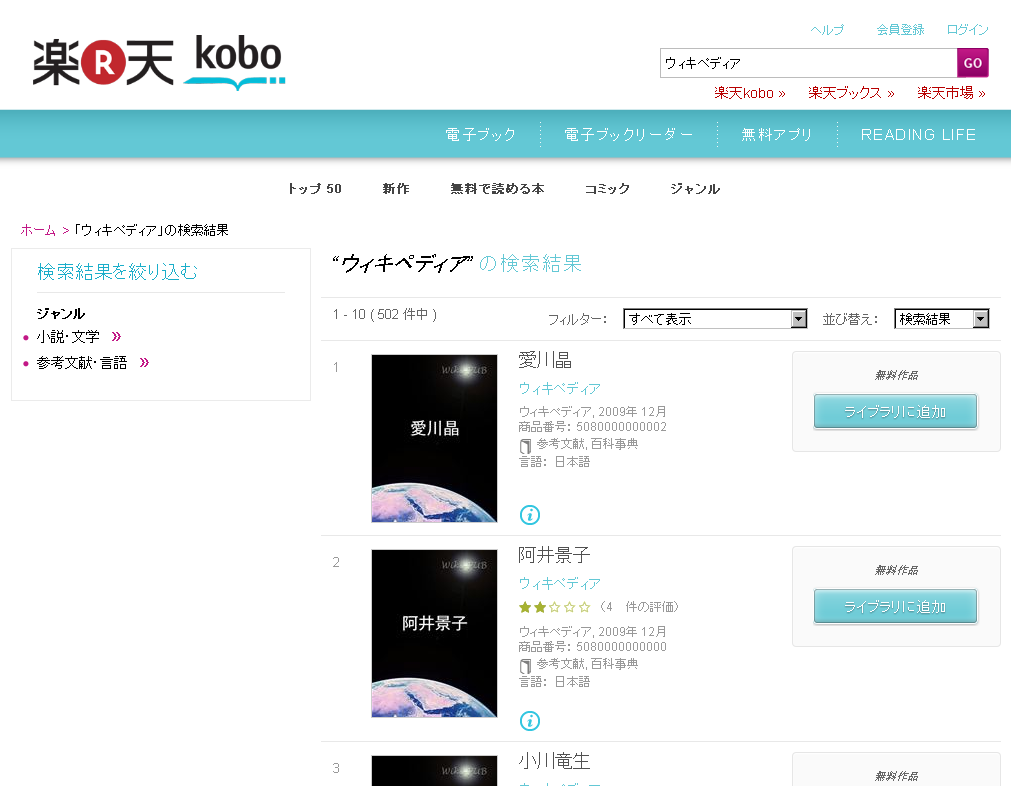Go to 無料で読める本 tab
This screenshot has height=786, width=1011.
coord(497,188)
